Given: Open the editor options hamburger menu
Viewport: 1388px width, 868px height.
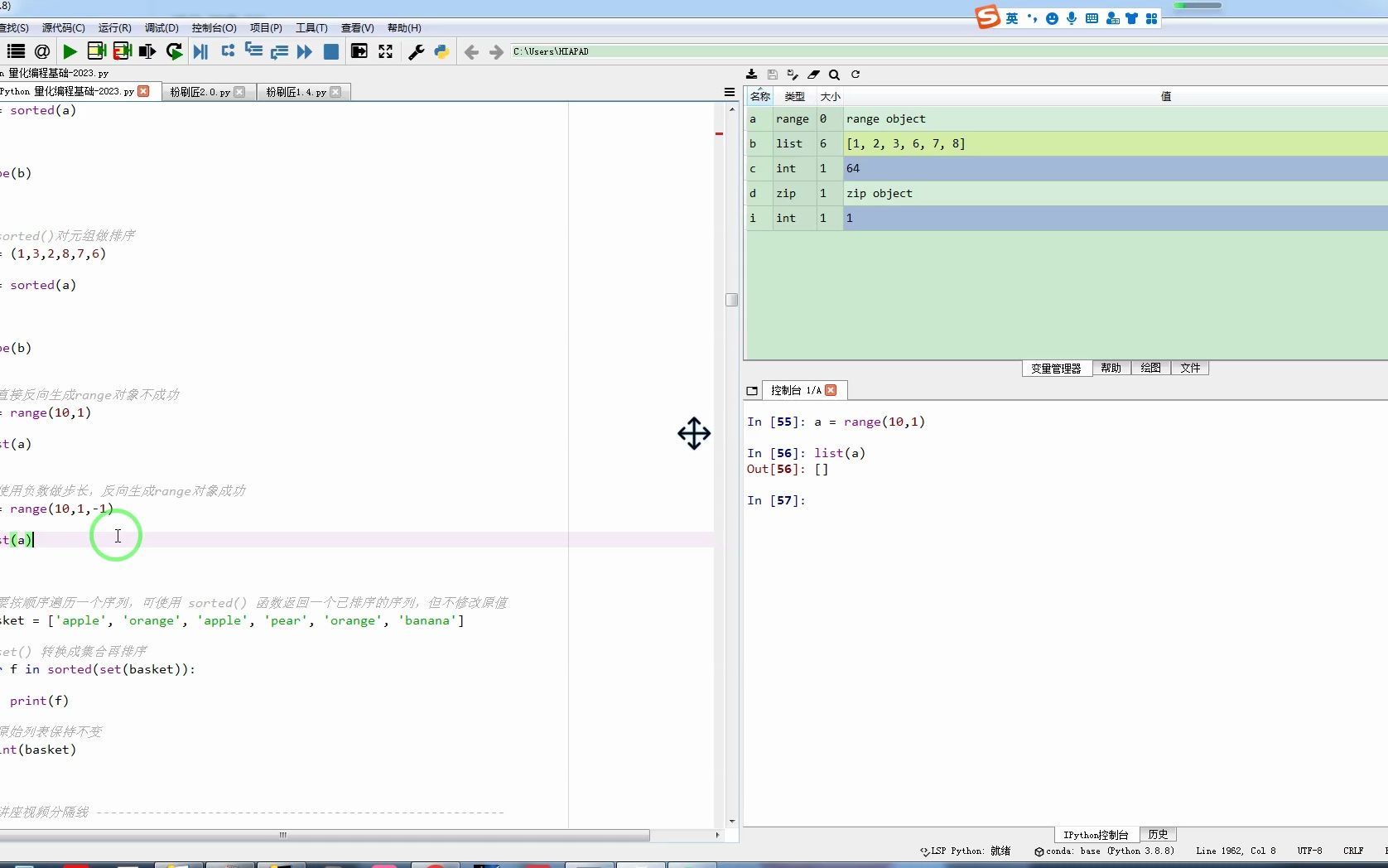Looking at the screenshot, I should coord(730,92).
